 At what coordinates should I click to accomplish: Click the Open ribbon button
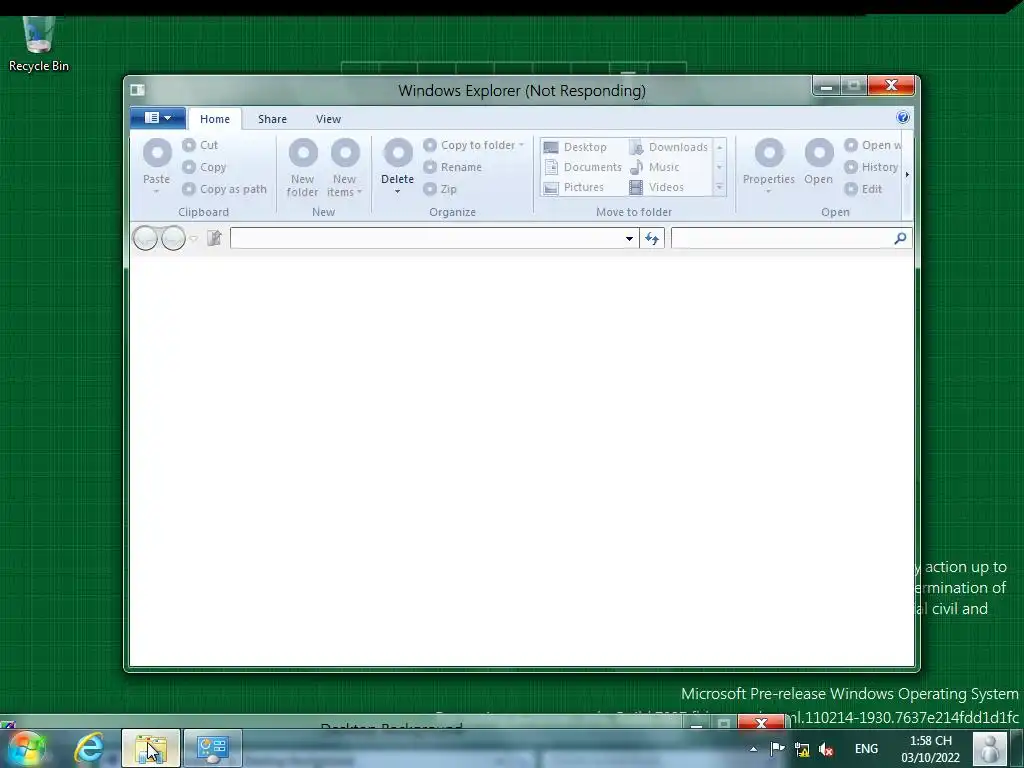click(x=818, y=162)
